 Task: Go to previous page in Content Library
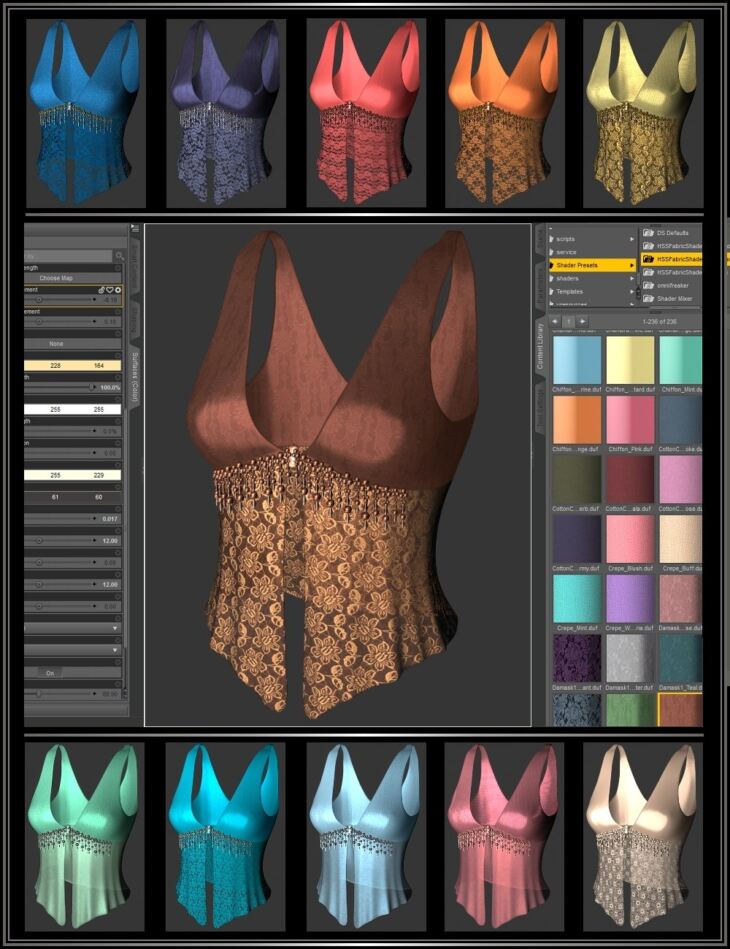[555, 321]
